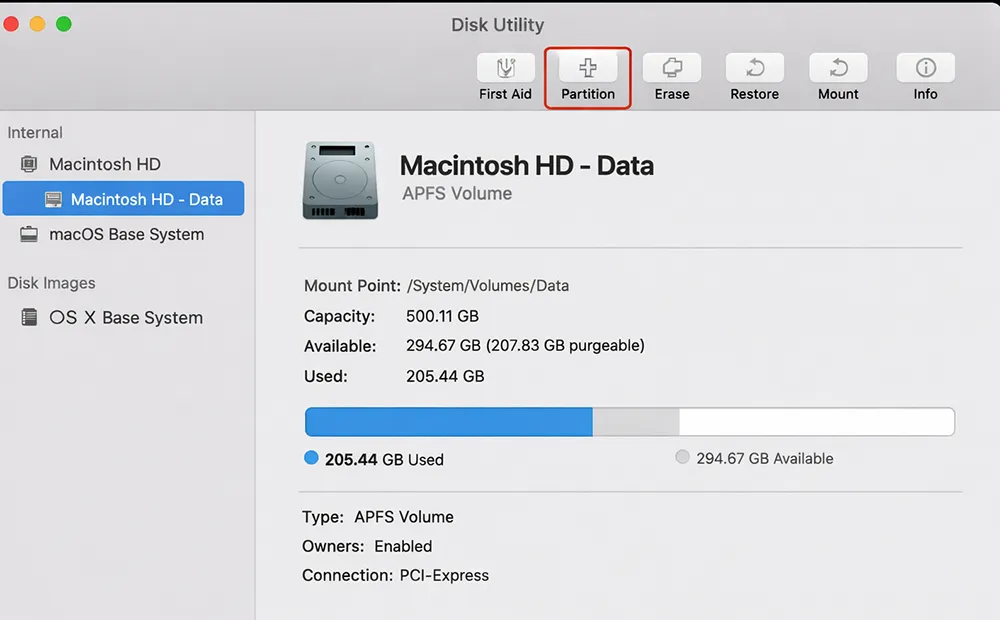Click the disk image icon beside OS X Base System
The width and height of the screenshot is (1000, 620).
tap(29, 317)
